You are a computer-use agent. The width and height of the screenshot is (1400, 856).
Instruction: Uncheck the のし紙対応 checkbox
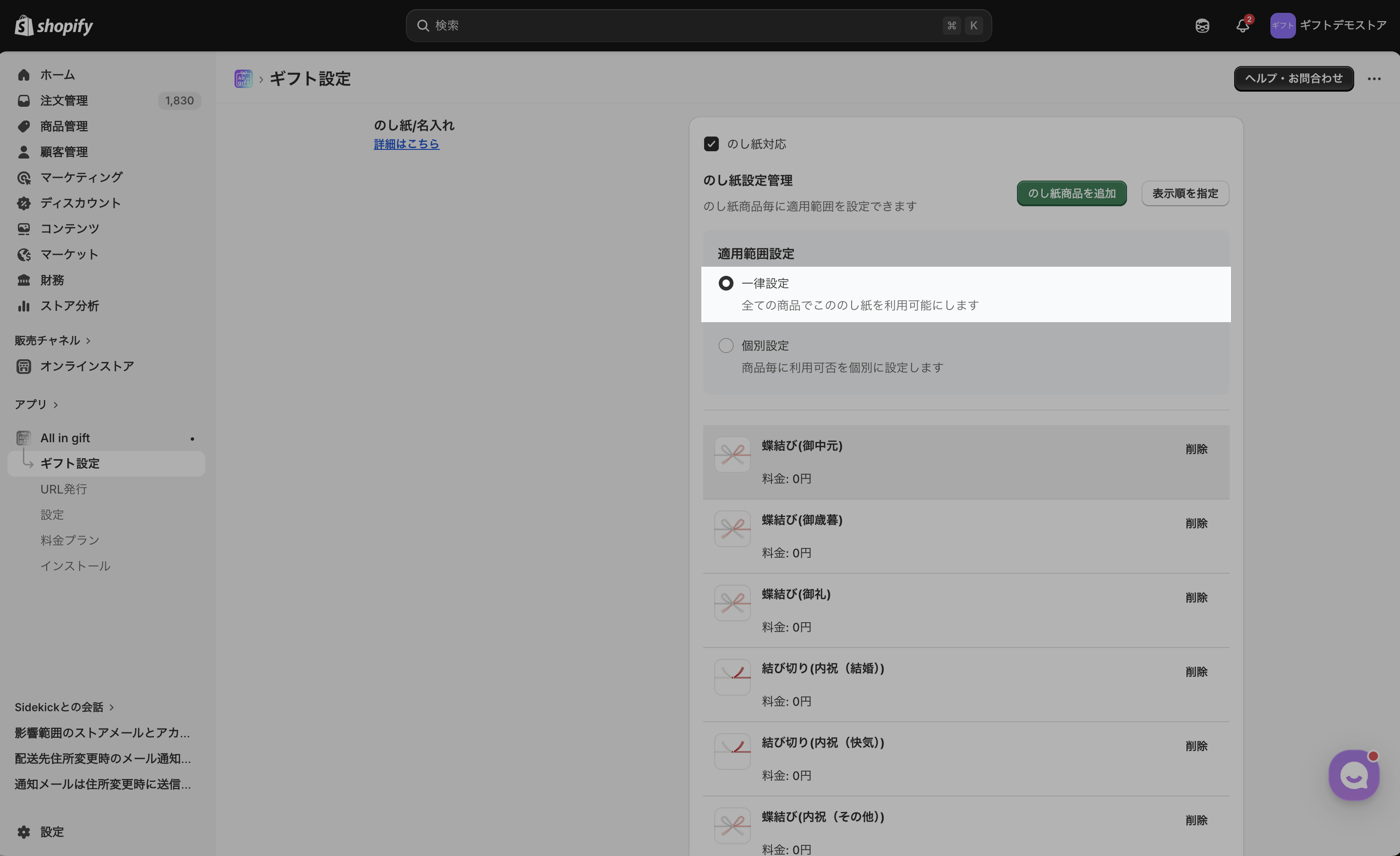pos(711,144)
